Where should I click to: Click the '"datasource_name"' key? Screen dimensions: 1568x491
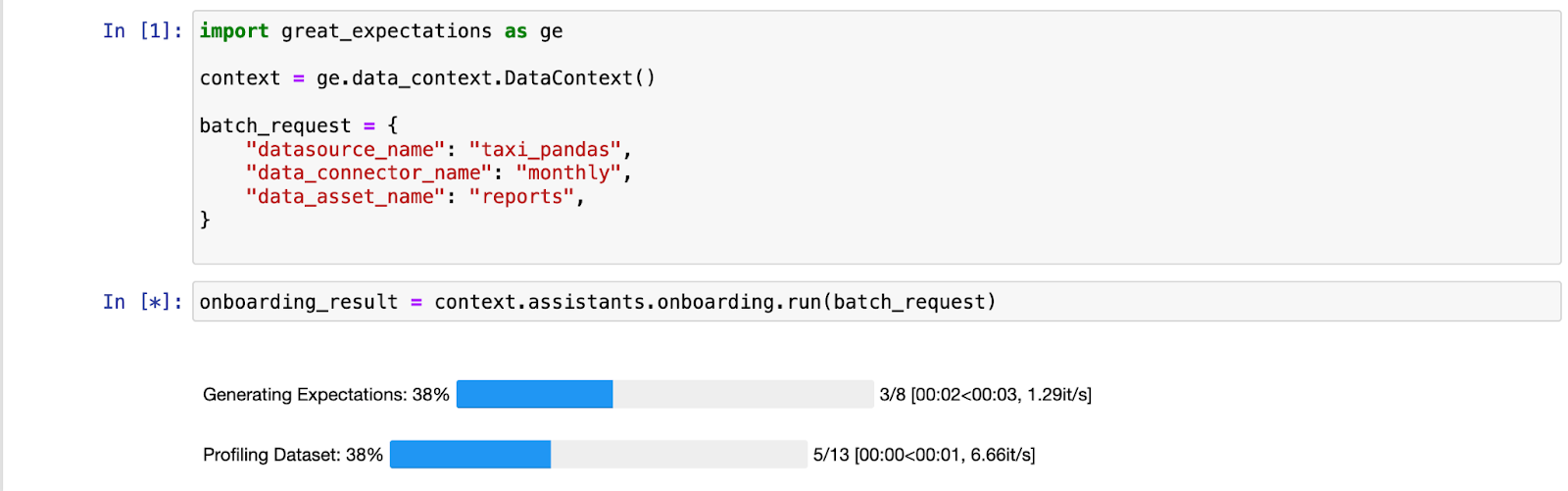(x=345, y=150)
